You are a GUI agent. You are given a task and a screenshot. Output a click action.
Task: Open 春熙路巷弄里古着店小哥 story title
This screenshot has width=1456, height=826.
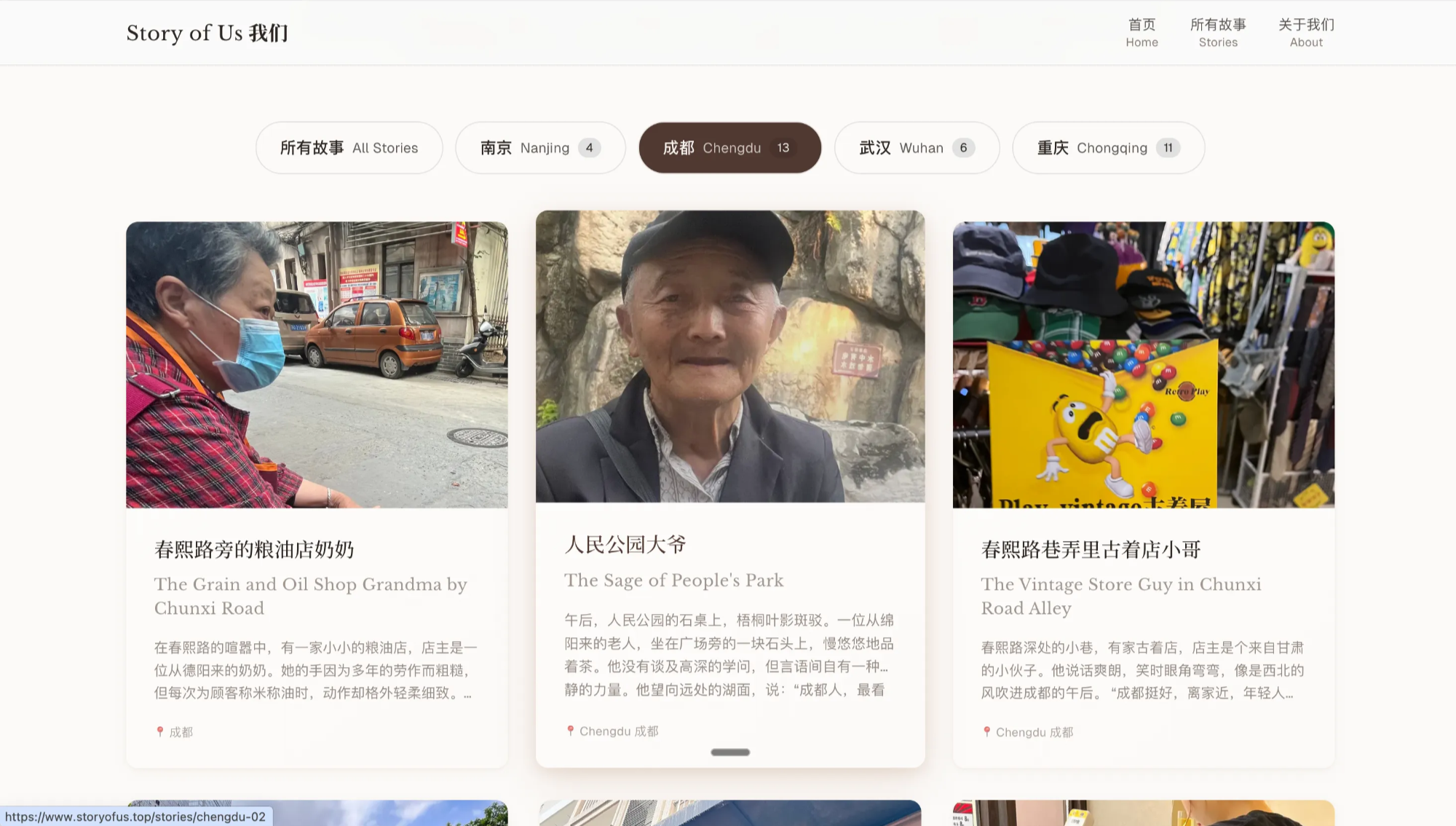click(x=1091, y=549)
